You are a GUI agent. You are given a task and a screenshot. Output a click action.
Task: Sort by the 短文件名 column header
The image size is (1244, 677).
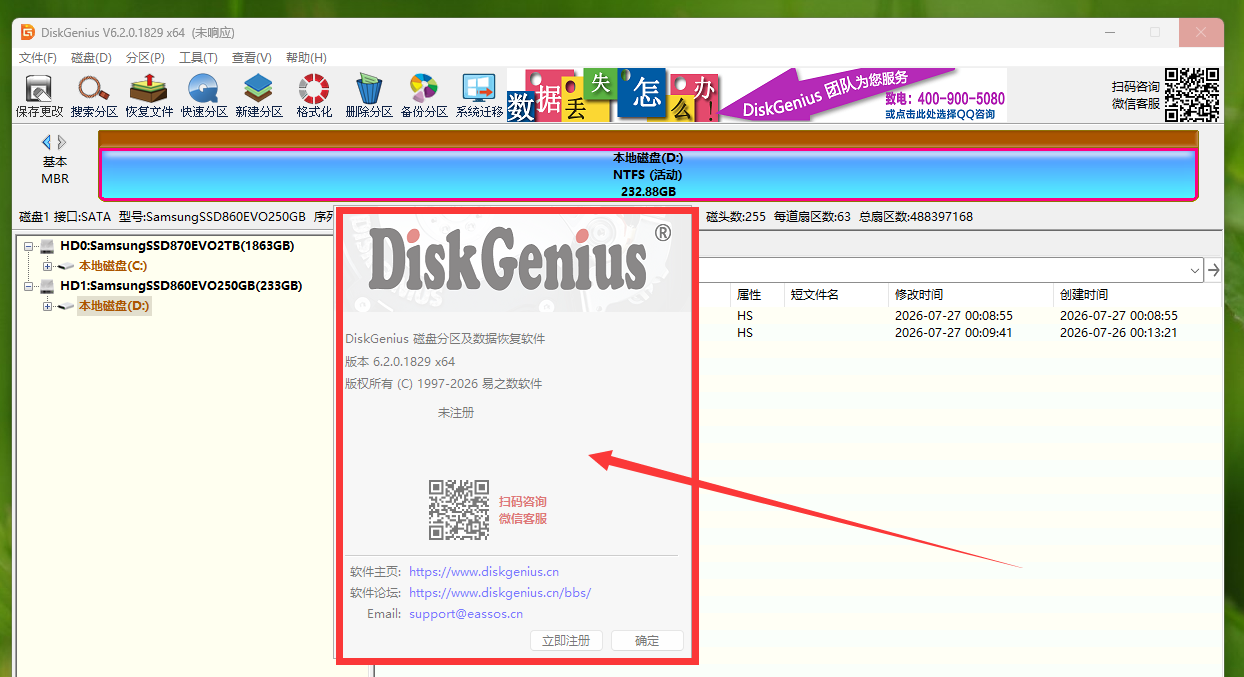coord(815,295)
